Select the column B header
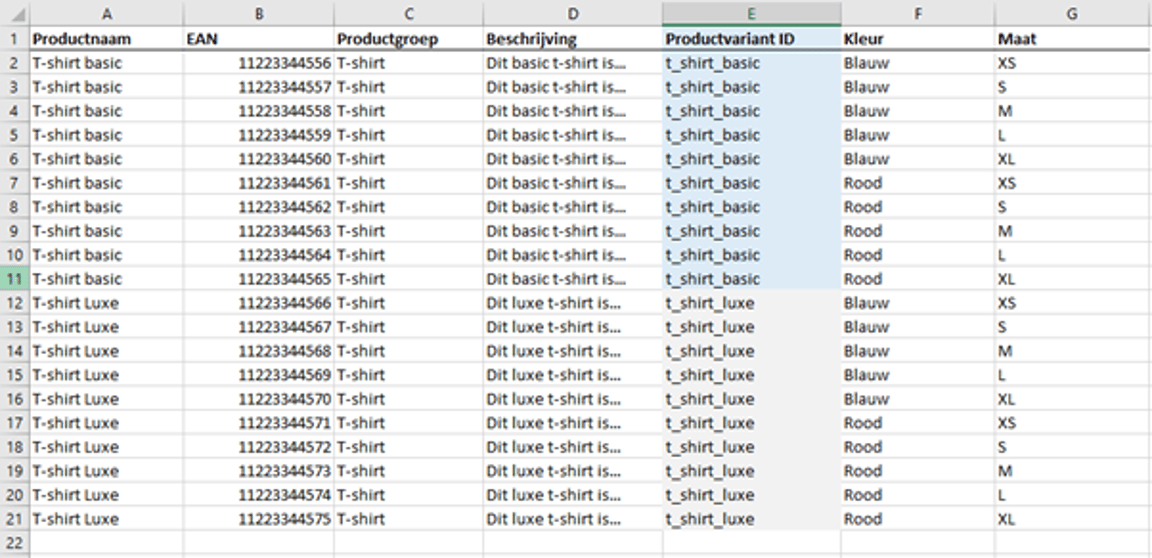The height and width of the screenshot is (558, 1152). [x=258, y=15]
